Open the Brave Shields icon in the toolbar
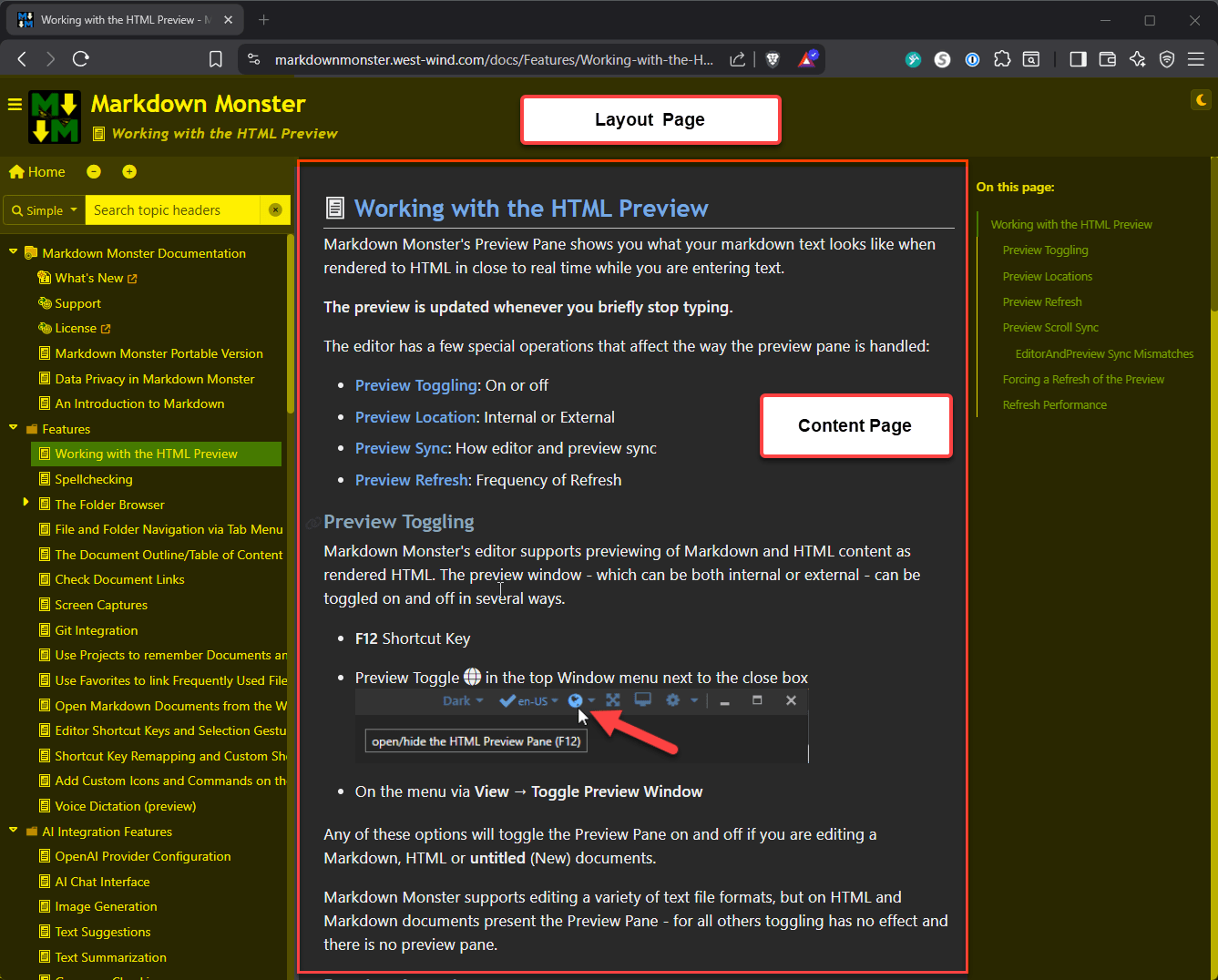The height and width of the screenshot is (980, 1218). click(773, 58)
